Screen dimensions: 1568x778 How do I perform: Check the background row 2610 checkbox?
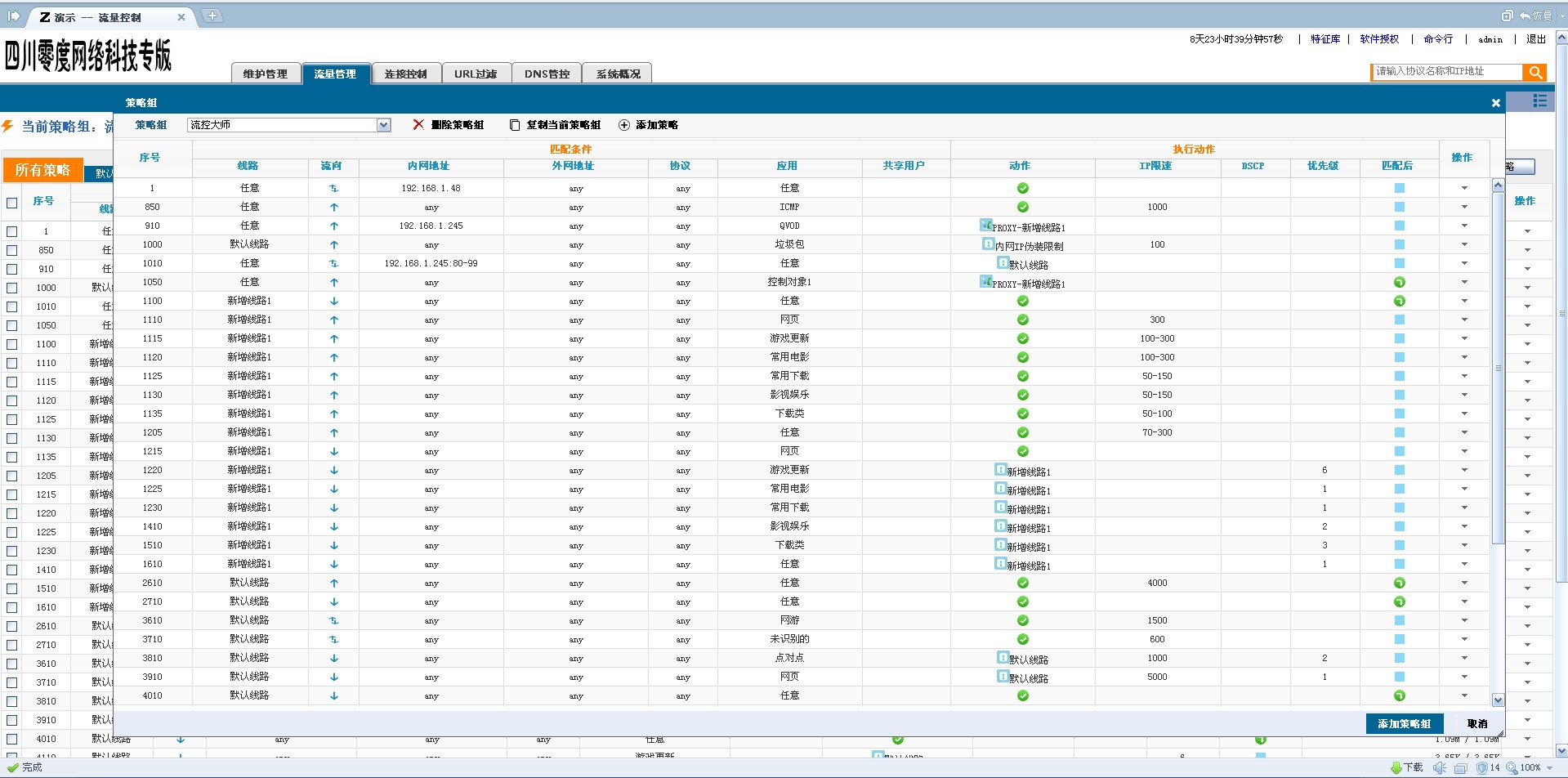coord(11,626)
